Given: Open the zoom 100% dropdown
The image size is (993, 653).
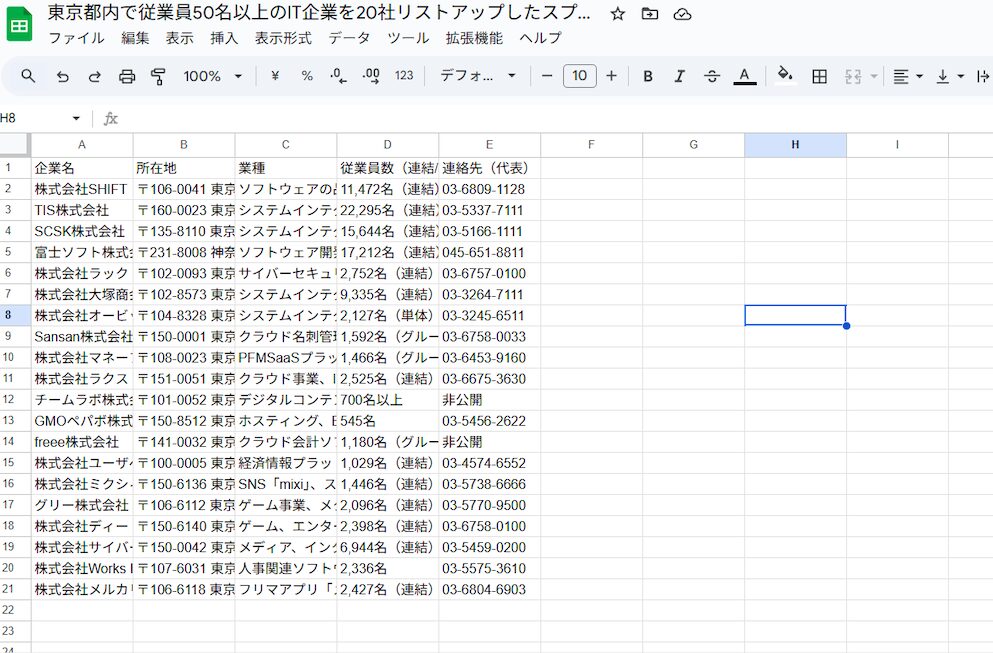Looking at the screenshot, I should pyautogui.click(x=212, y=76).
